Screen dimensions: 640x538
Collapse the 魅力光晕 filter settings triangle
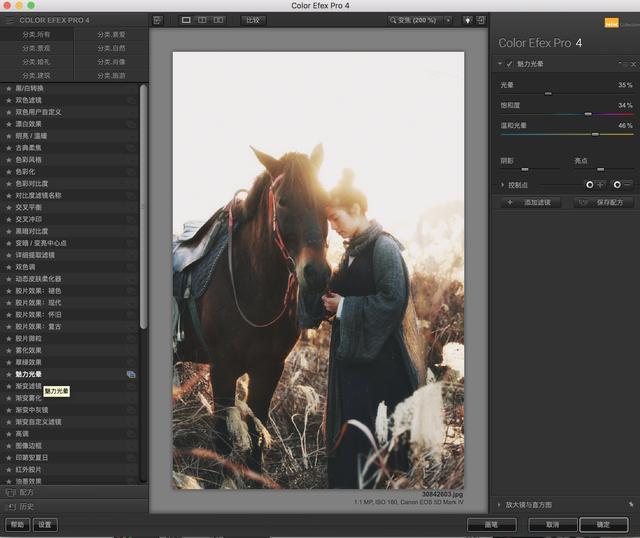[x=500, y=64]
